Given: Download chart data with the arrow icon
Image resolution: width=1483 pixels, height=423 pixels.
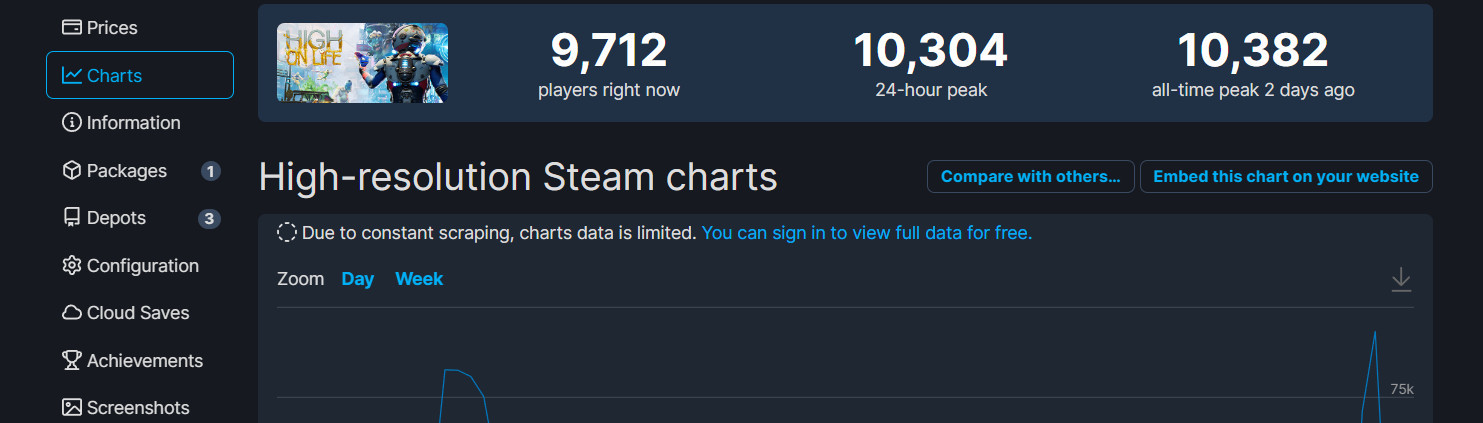Looking at the screenshot, I should point(1401,280).
